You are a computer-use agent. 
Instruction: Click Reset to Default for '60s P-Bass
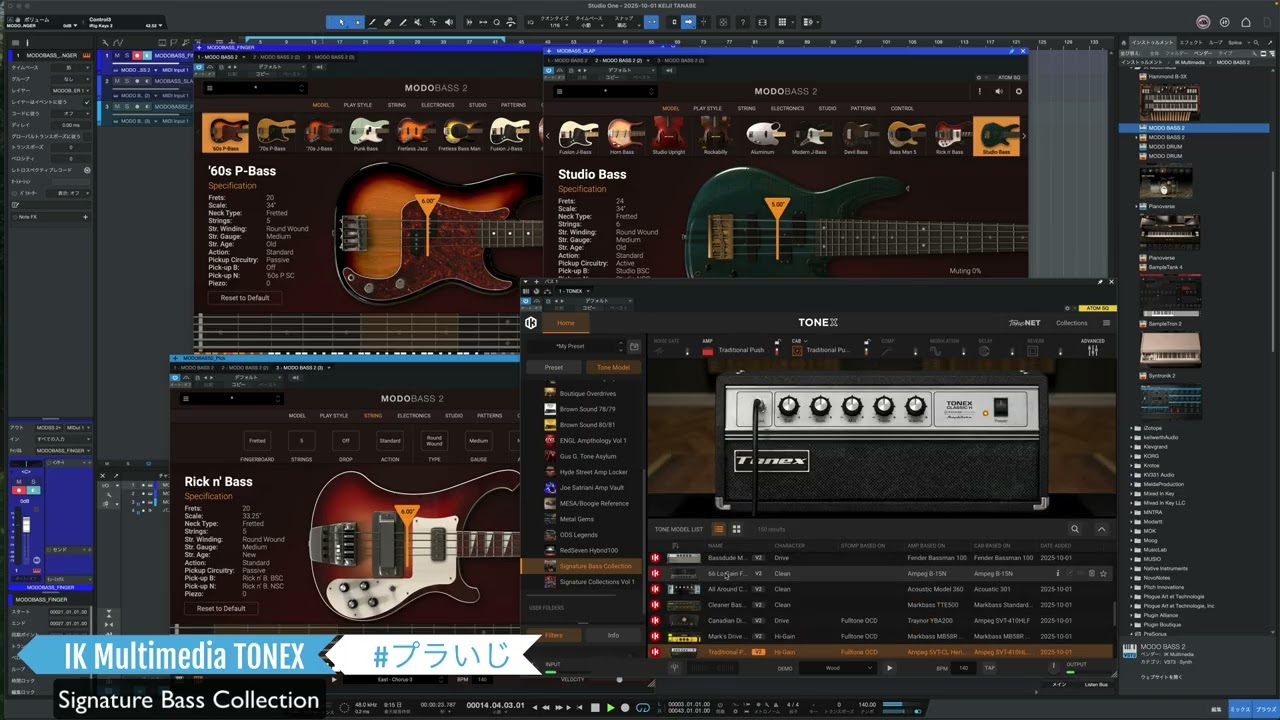[245, 298]
